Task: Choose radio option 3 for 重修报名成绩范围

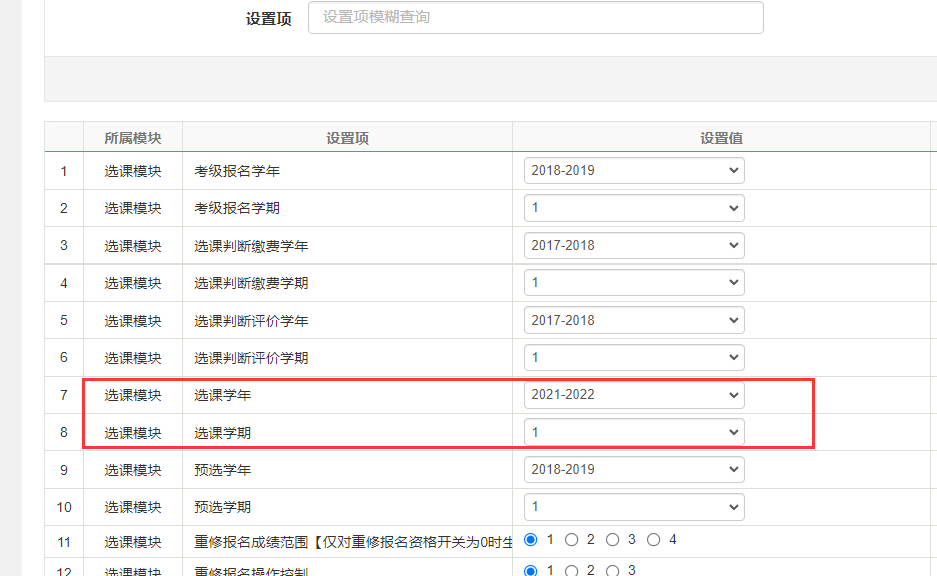Action: (x=613, y=540)
